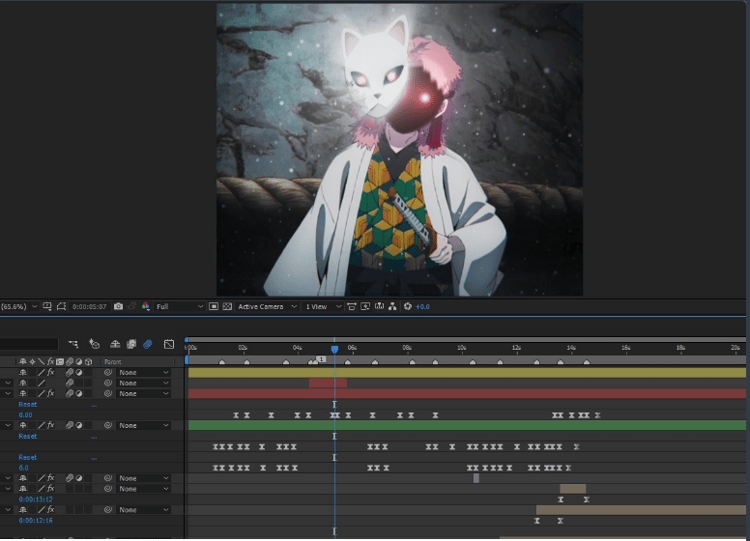Open parent None dropdown on yellow layer
750x541 pixels.
tap(143, 373)
